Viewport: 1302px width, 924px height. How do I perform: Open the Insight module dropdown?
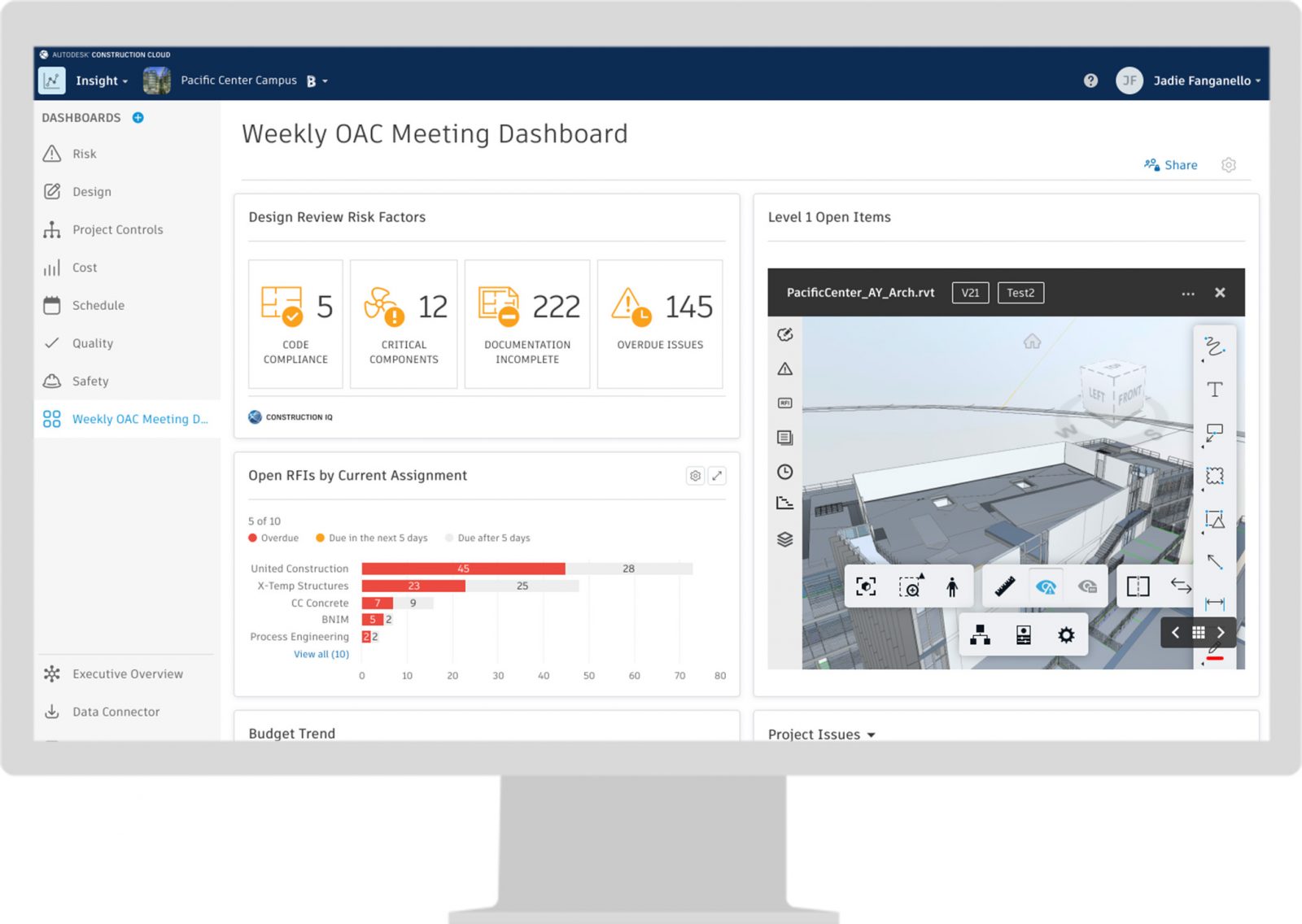pyautogui.click(x=102, y=81)
